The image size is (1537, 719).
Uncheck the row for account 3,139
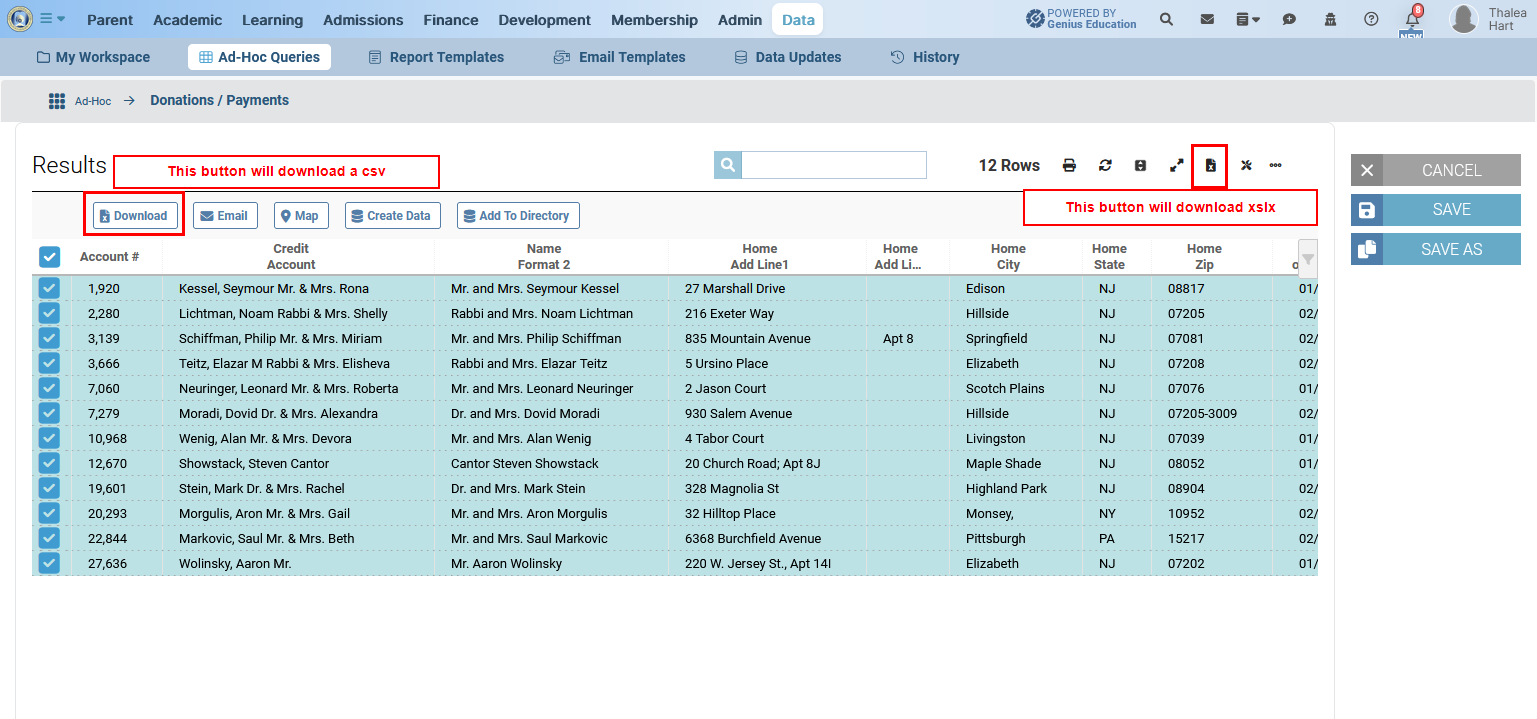49,338
